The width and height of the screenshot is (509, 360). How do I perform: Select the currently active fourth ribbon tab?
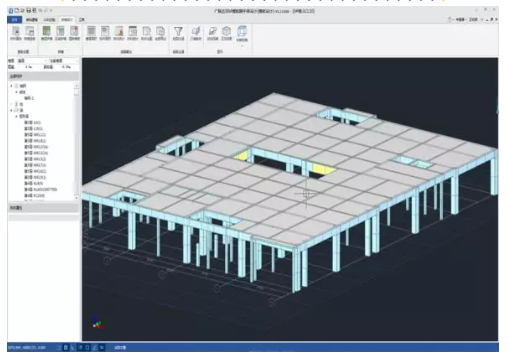pos(67,20)
